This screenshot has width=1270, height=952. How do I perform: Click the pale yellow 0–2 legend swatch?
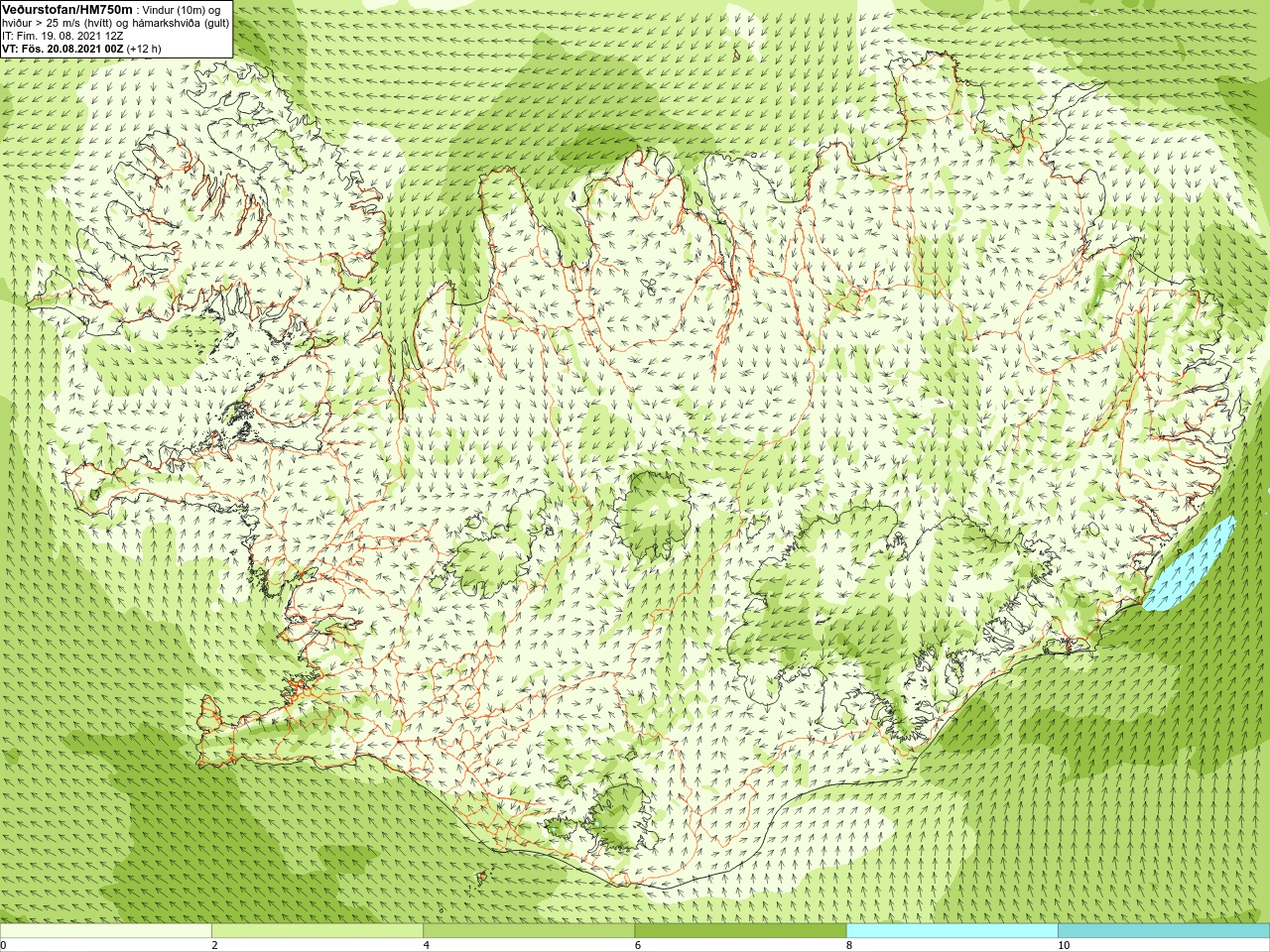point(106,931)
